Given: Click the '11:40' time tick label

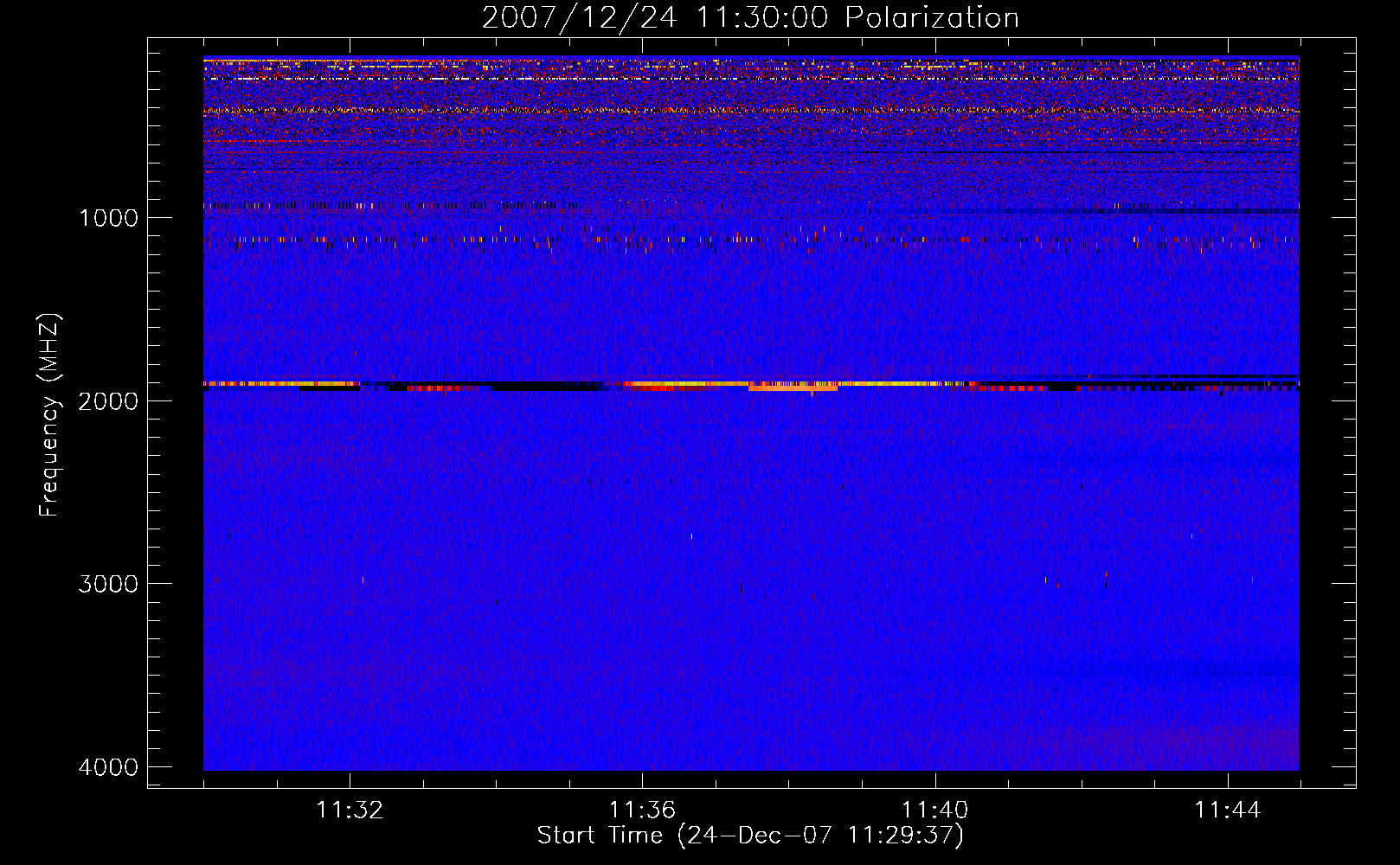Looking at the screenshot, I should coord(935,810).
